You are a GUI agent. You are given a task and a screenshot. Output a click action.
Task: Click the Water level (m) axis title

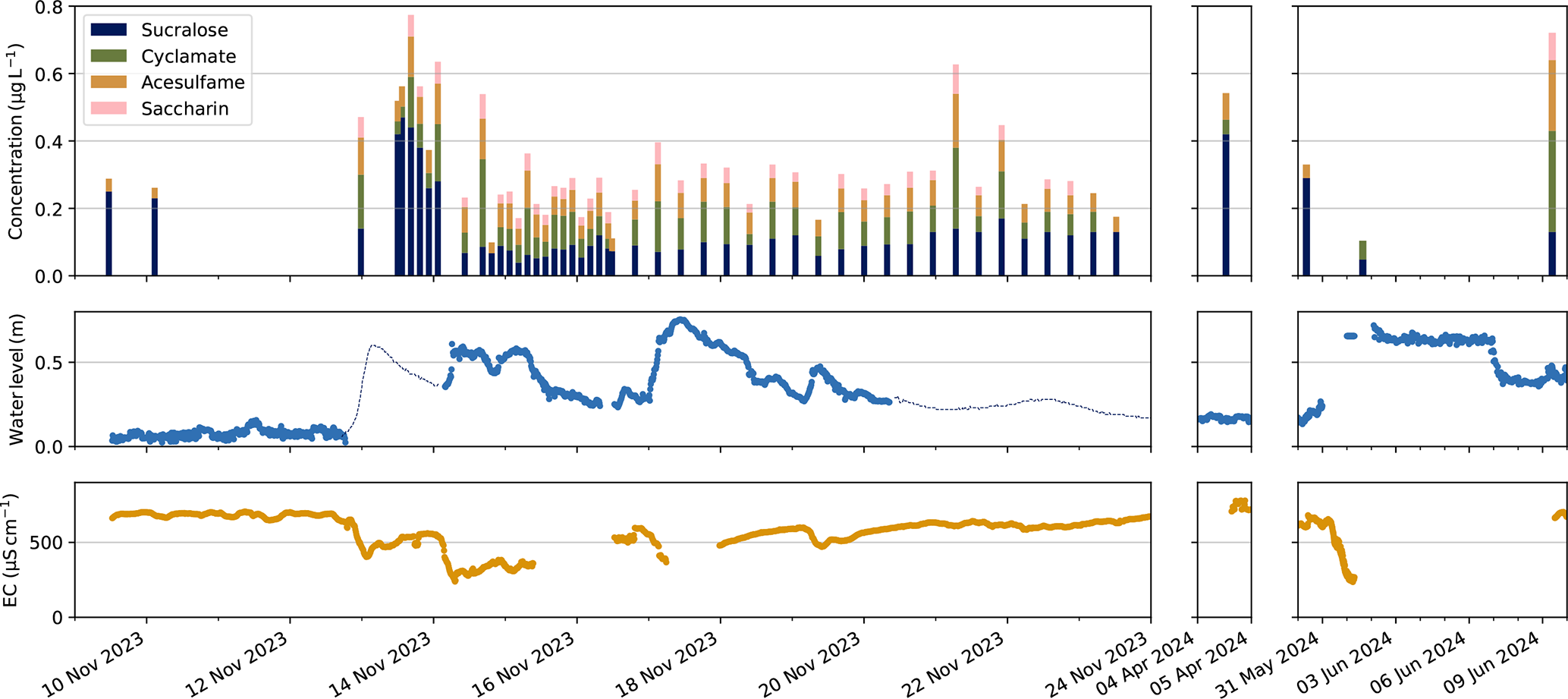15,379
